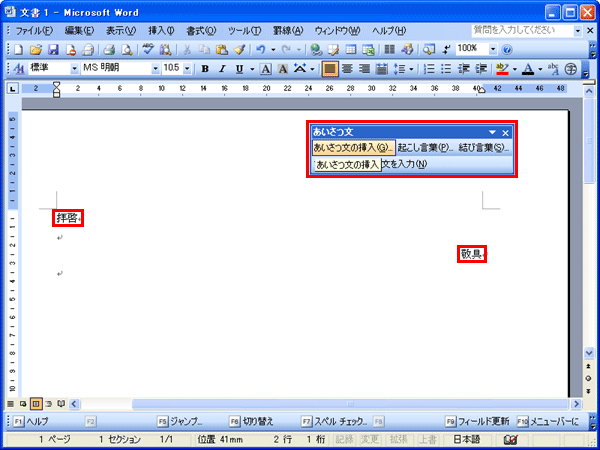Open the 罫線 menu
The height and width of the screenshot is (450, 600).
tap(288, 31)
